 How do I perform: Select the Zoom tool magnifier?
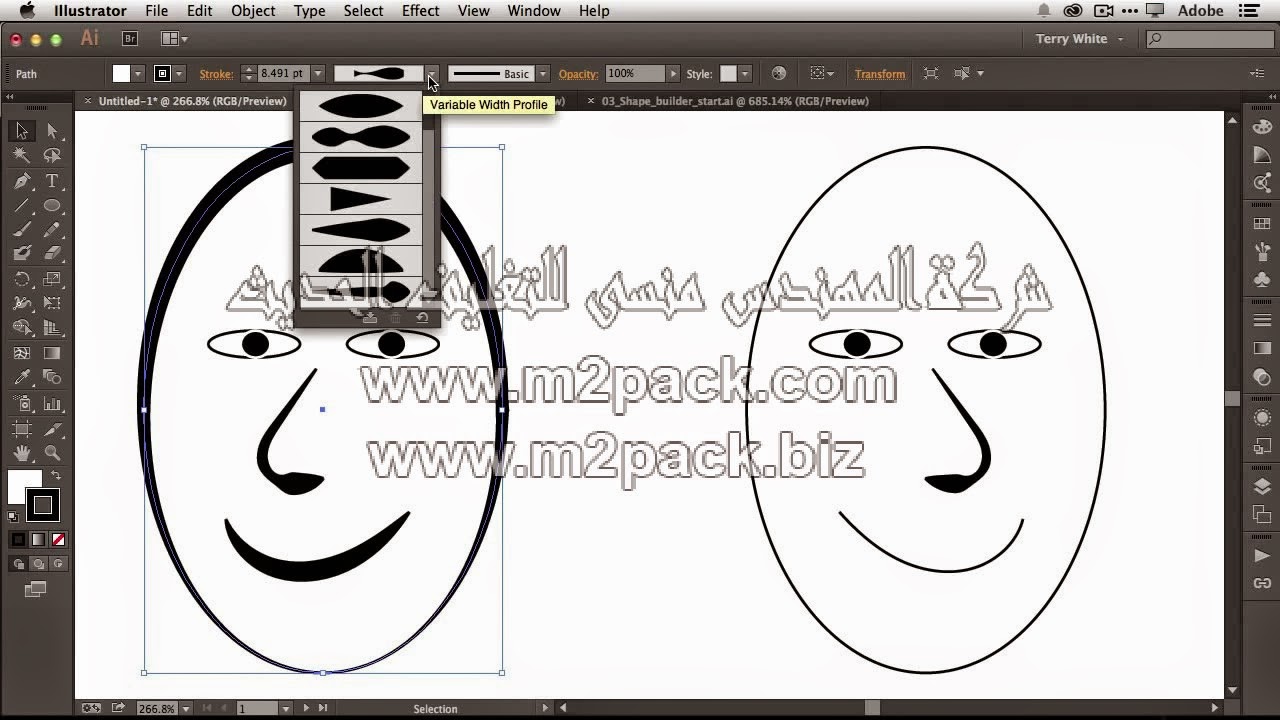[52, 454]
